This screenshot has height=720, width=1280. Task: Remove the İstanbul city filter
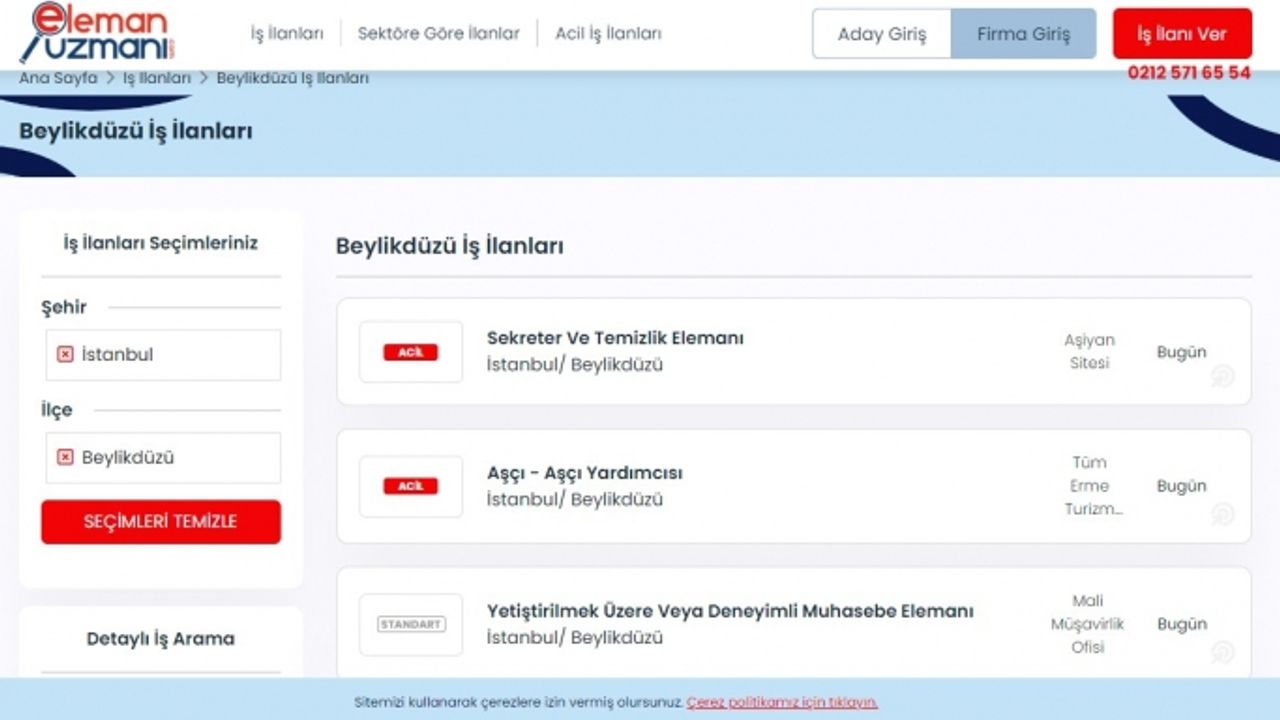click(65, 355)
